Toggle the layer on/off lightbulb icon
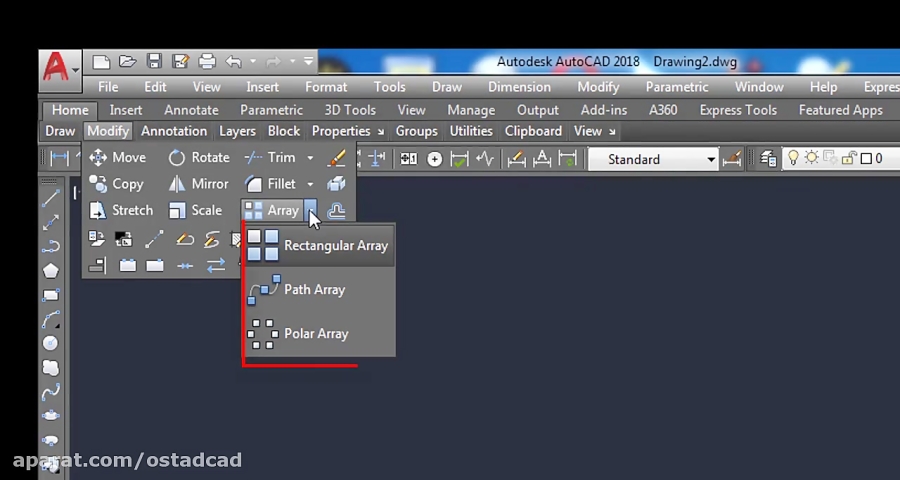This screenshot has height=480, width=900. (x=793, y=158)
